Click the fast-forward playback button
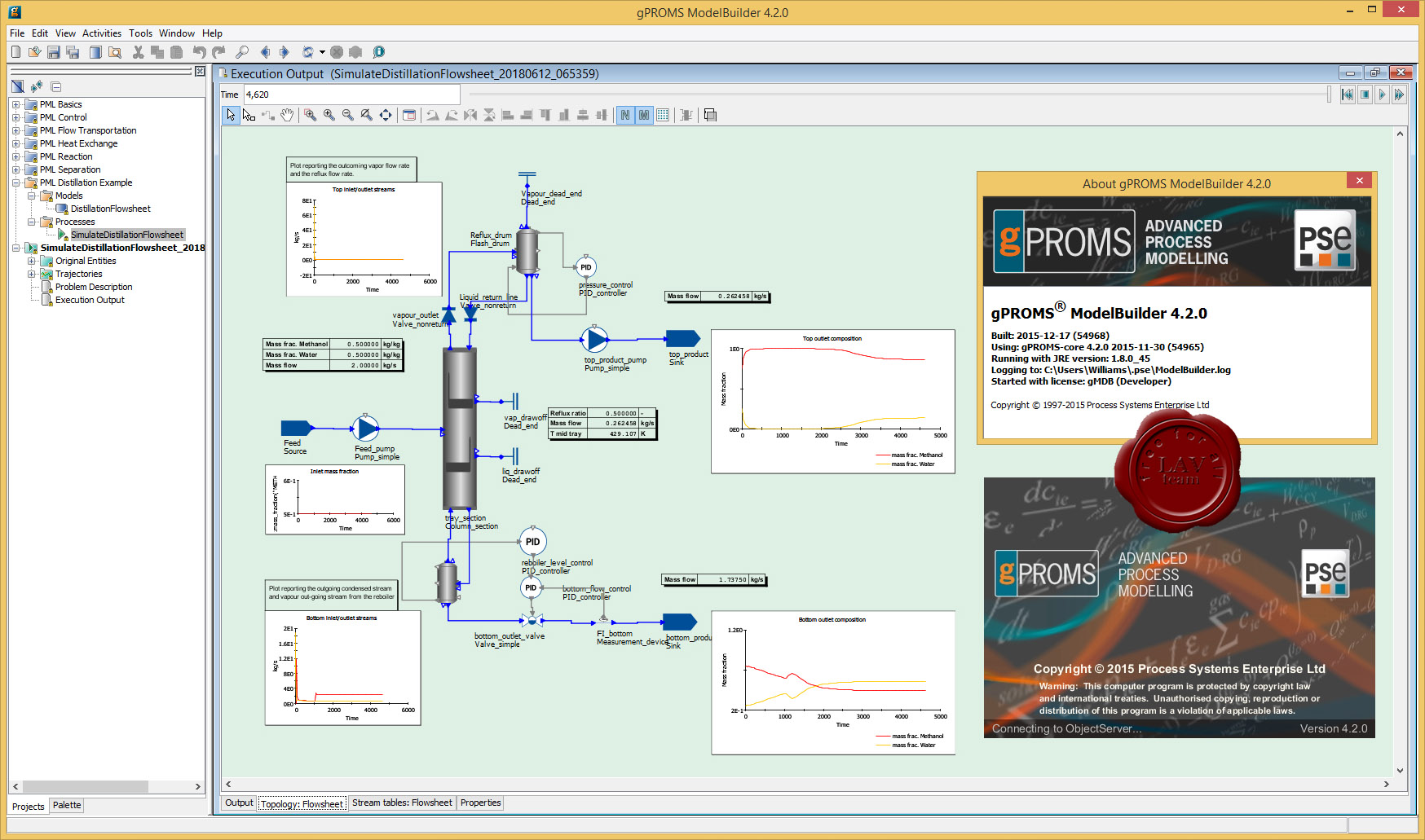The image size is (1425, 840). [x=1399, y=95]
